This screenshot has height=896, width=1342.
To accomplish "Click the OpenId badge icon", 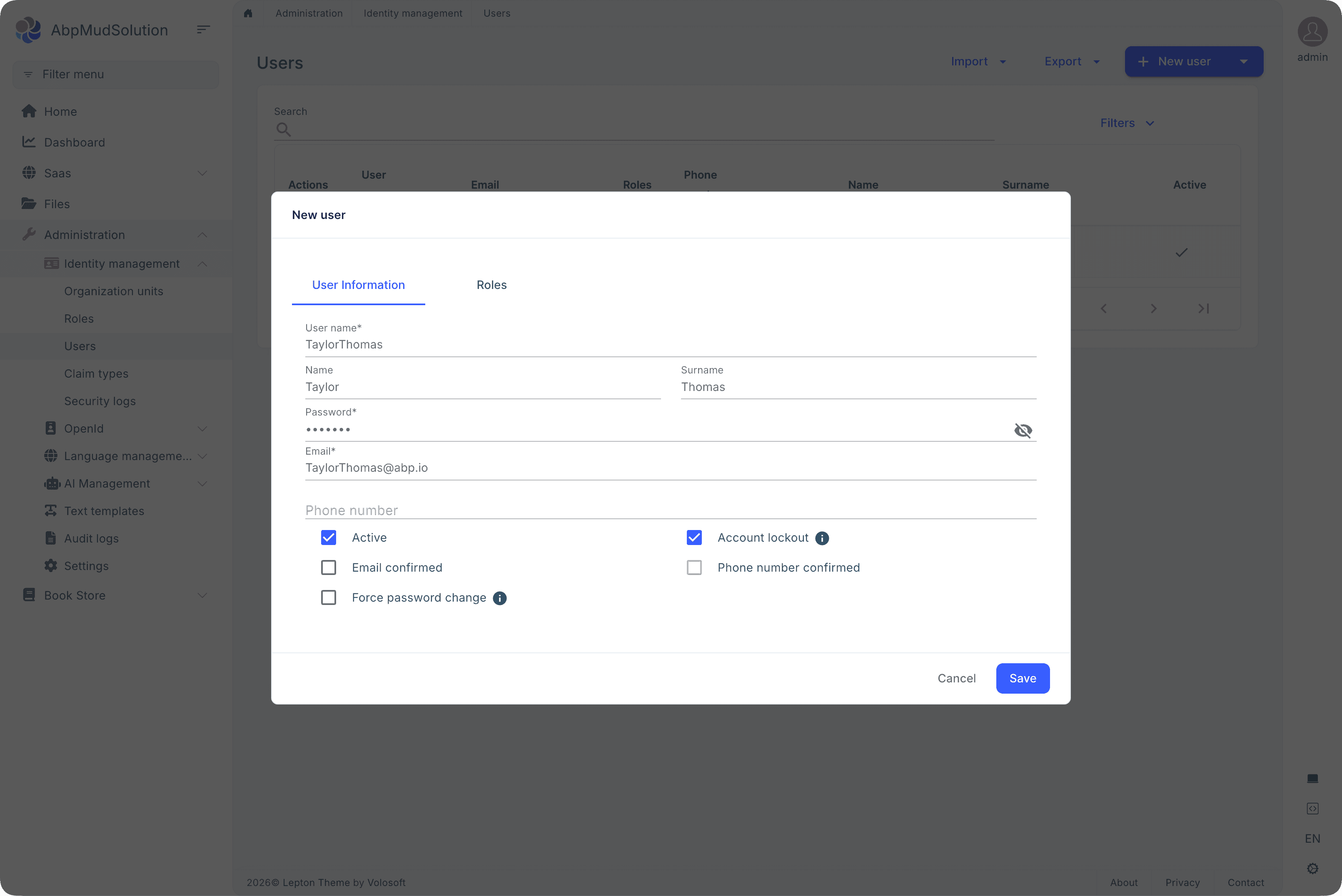I will point(51,428).
